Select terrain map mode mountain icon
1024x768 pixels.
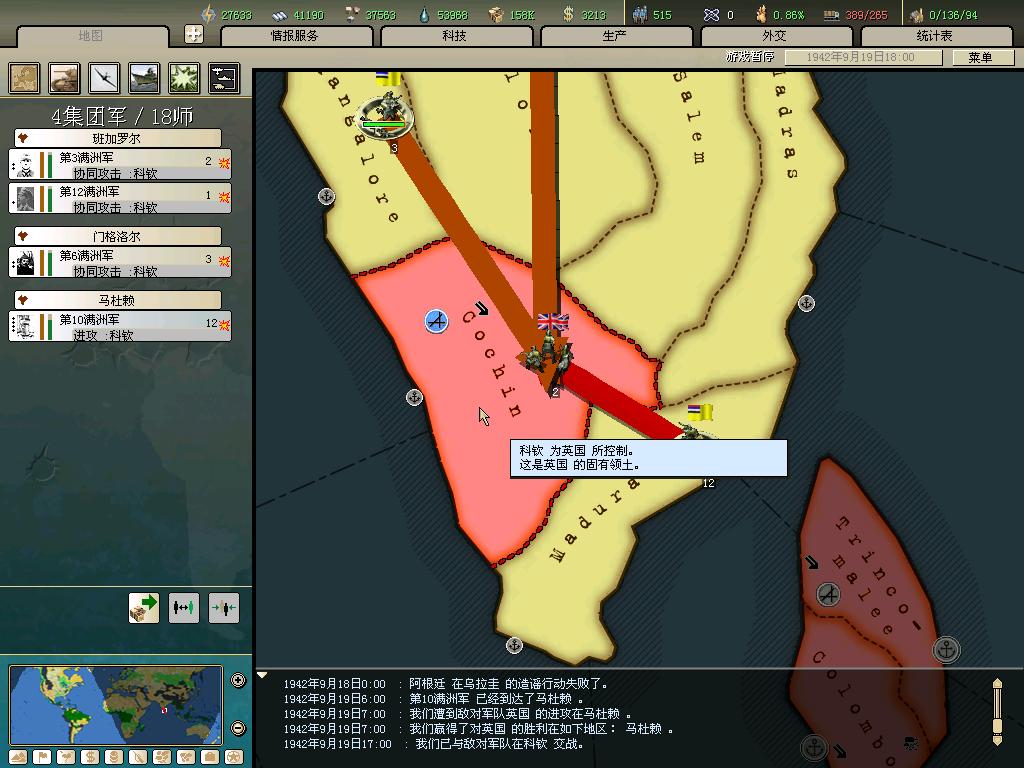18,758
